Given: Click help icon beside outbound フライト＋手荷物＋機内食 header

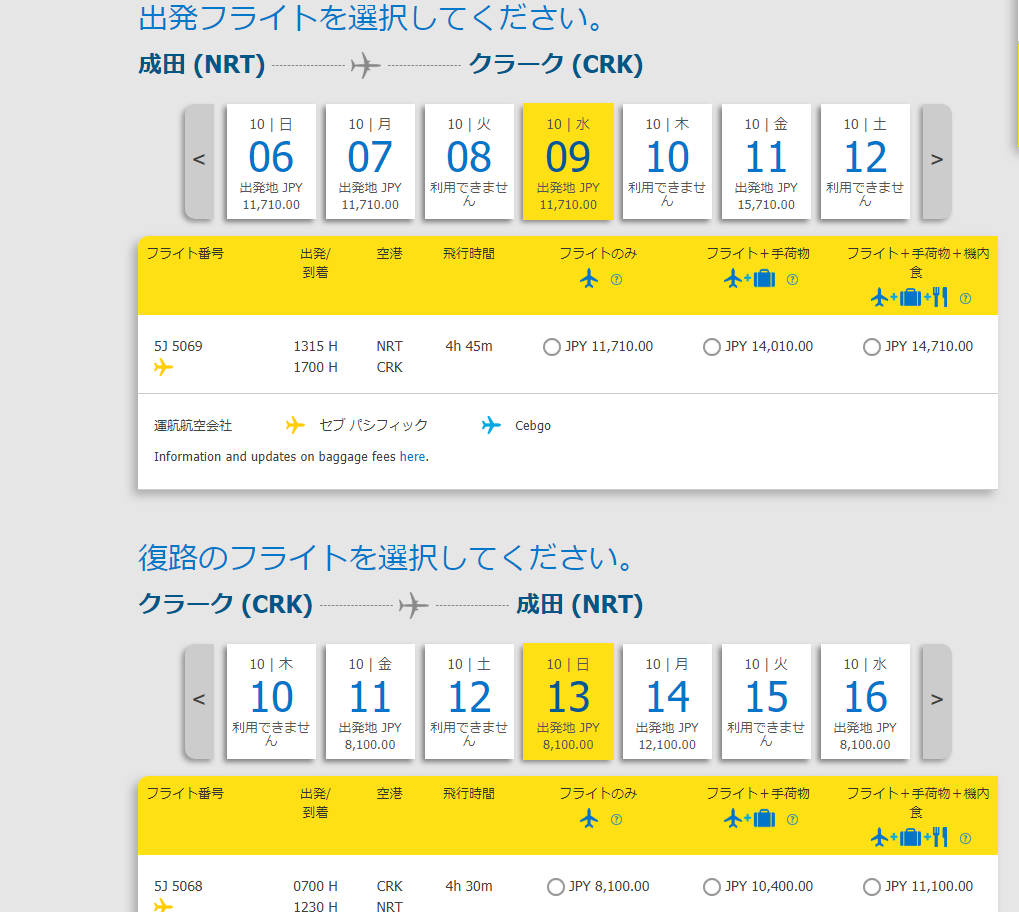Looking at the screenshot, I should click(x=965, y=298).
